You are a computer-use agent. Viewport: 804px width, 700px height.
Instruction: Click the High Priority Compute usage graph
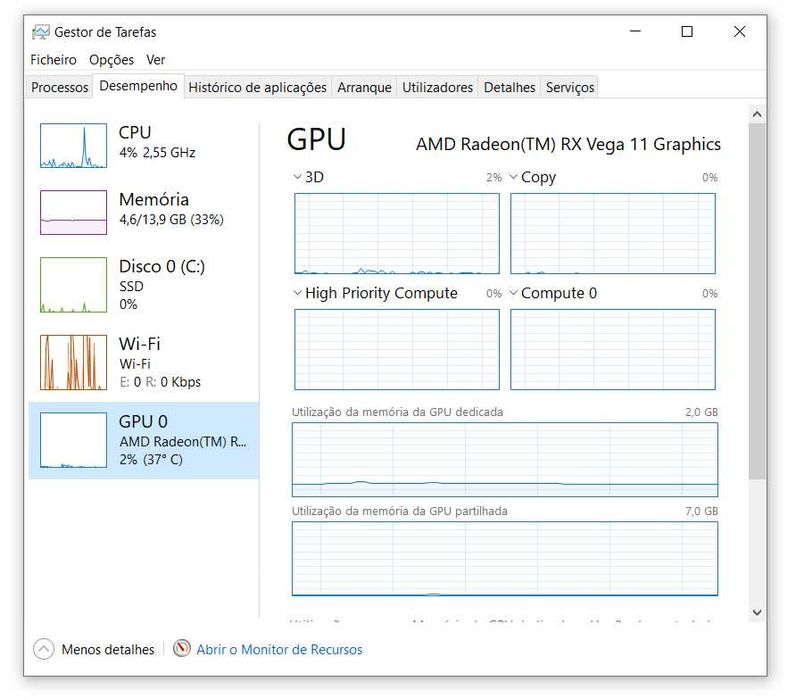[x=397, y=349]
